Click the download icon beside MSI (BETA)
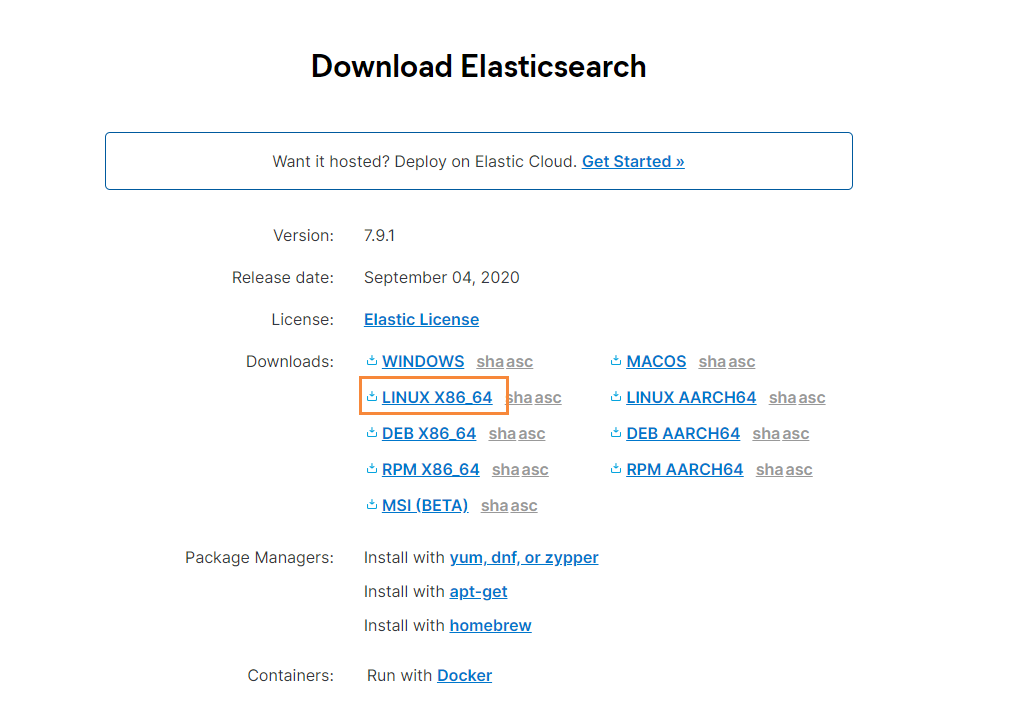Viewport: 1032px width, 703px height. tap(372, 505)
